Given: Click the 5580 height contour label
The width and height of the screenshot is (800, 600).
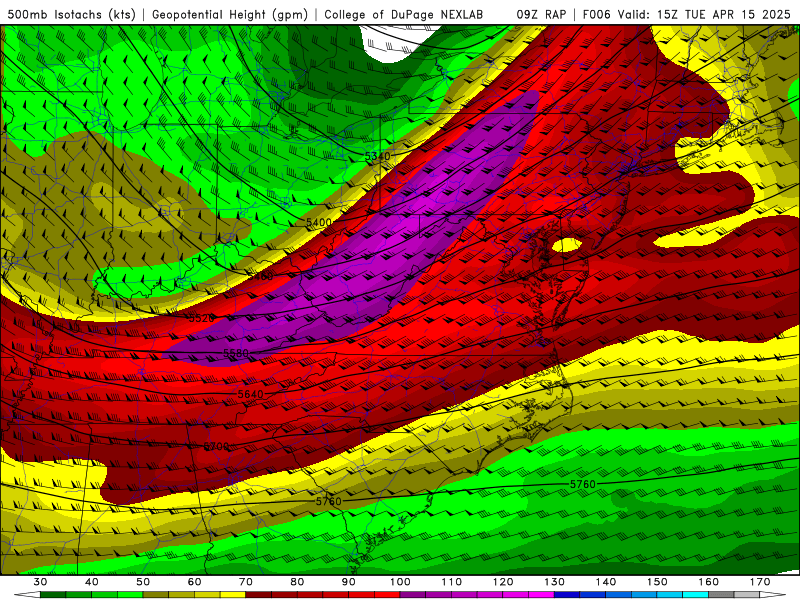Looking at the screenshot, I should pyautogui.click(x=236, y=353).
